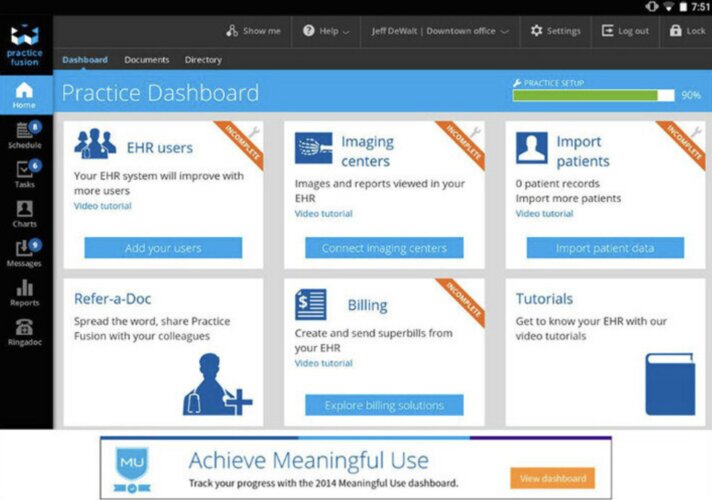Viewport: 712px width, 500px height.
Task: Click the Import patients person icon
Action: tap(532, 148)
